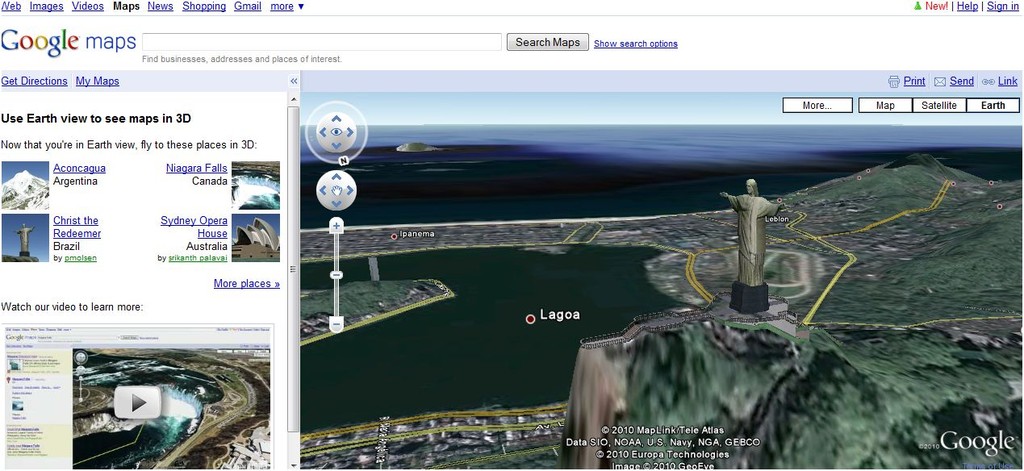1024x471 pixels.
Task: Play the Earth view tutorial video
Action: click(138, 402)
